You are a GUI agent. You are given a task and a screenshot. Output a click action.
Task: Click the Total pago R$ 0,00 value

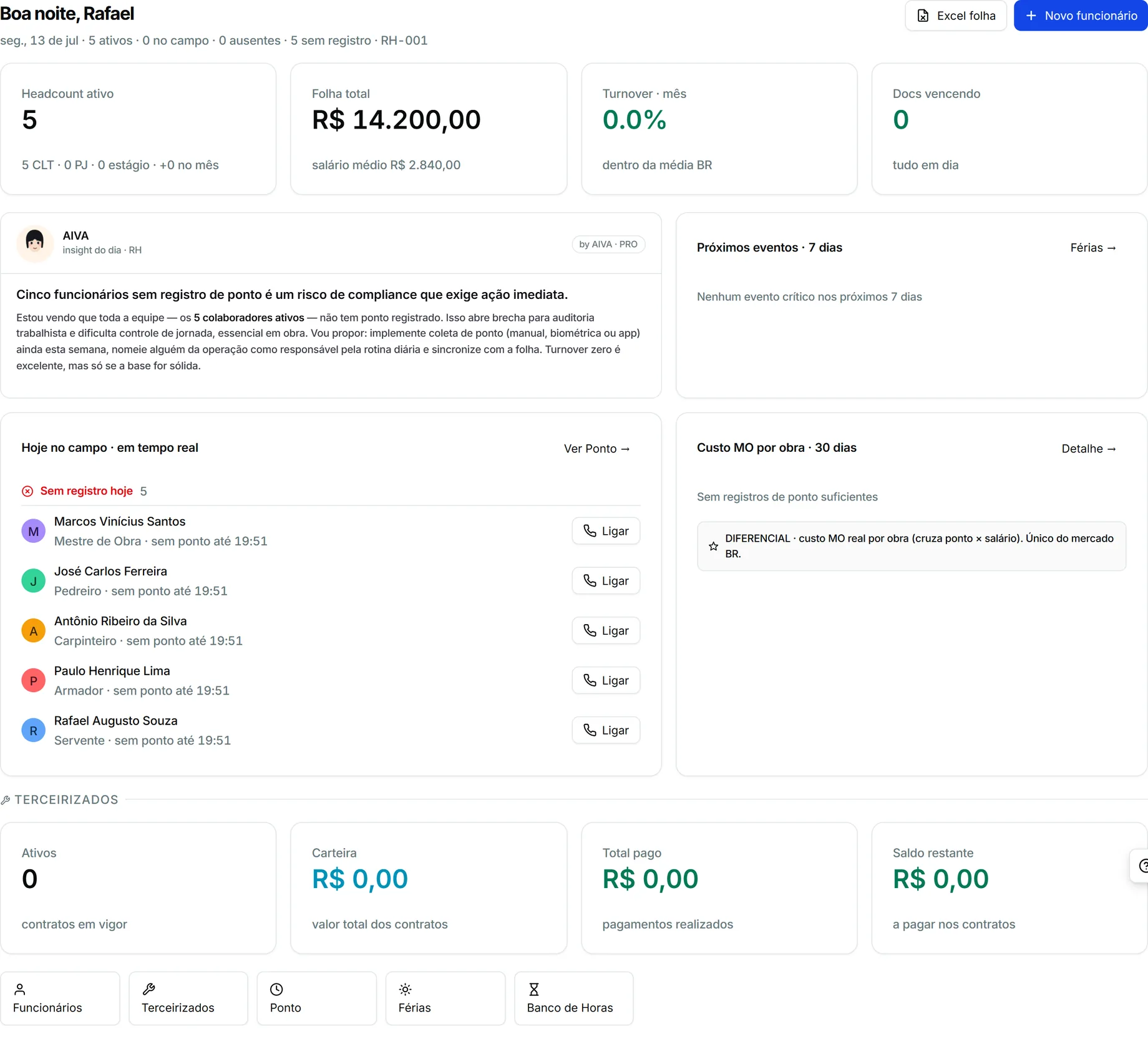(650, 879)
